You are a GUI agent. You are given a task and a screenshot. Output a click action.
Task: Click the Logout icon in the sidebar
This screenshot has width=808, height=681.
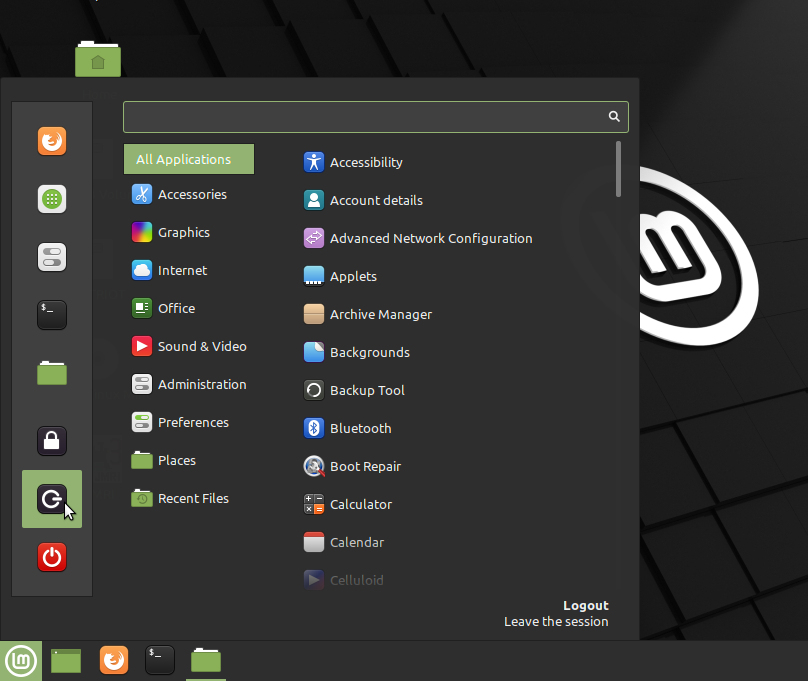click(x=52, y=498)
